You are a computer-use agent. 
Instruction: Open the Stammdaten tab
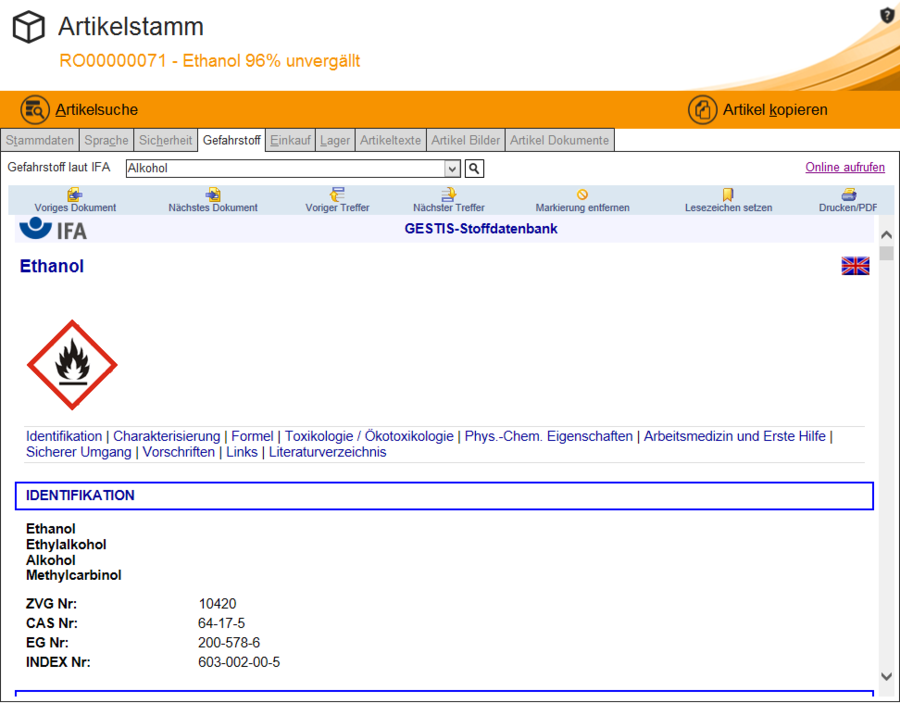[40, 141]
